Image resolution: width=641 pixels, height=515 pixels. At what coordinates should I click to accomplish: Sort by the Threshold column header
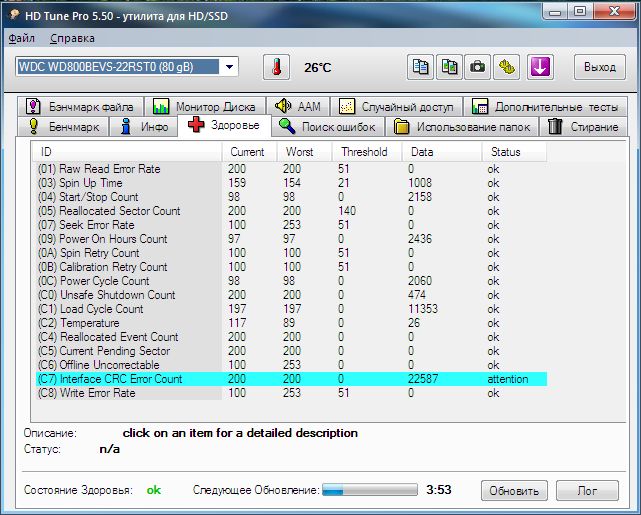tap(367, 152)
